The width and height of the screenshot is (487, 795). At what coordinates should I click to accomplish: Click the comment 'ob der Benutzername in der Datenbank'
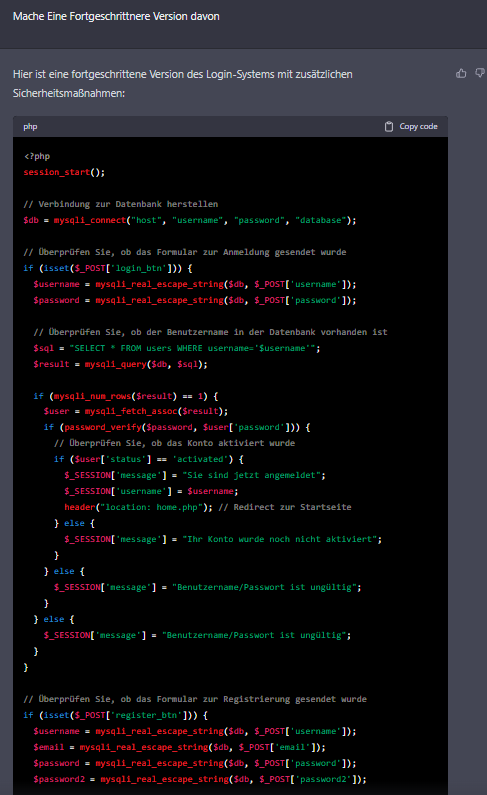210,332
